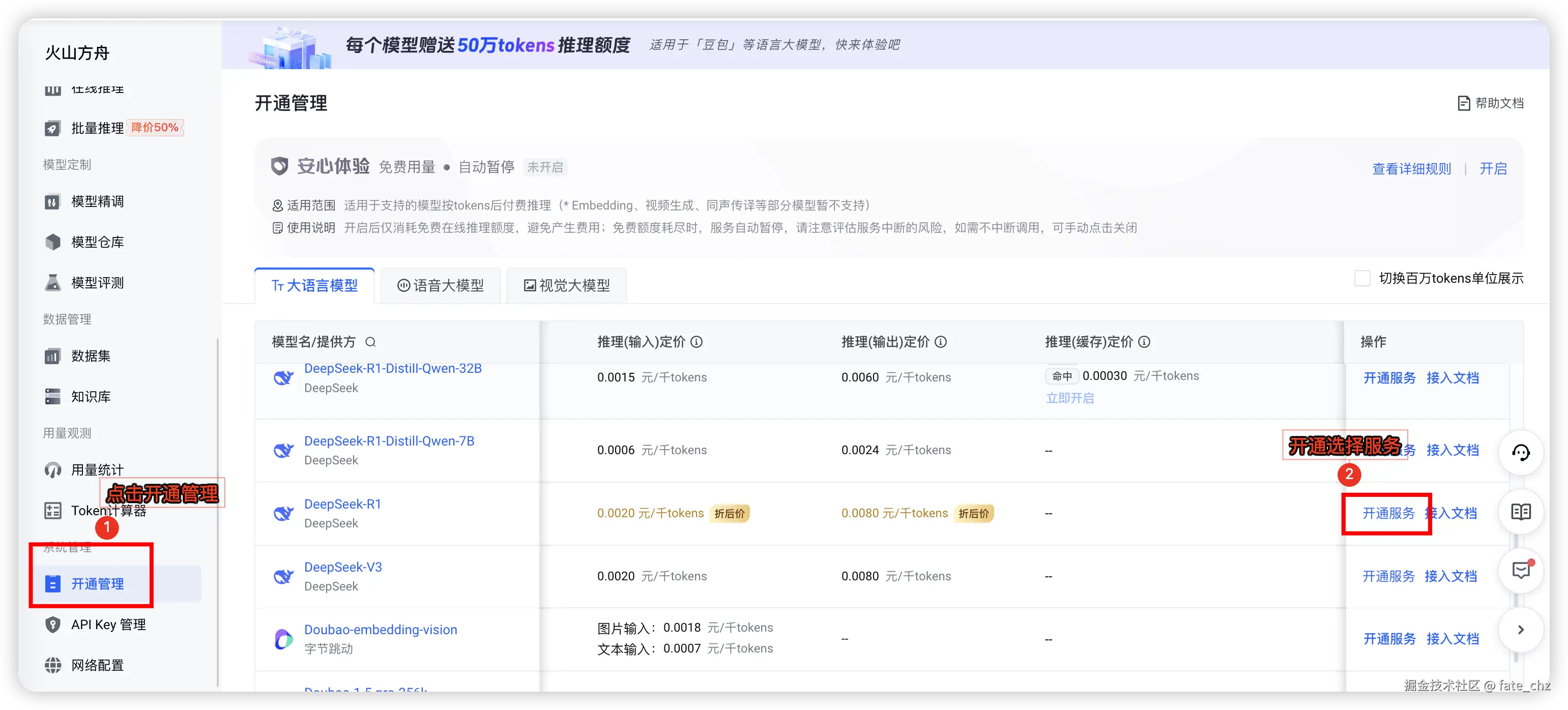Open the DeepSeek-R1 model name link
Image resolution: width=1568 pixels, height=710 pixels.
click(x=343, y=504)
